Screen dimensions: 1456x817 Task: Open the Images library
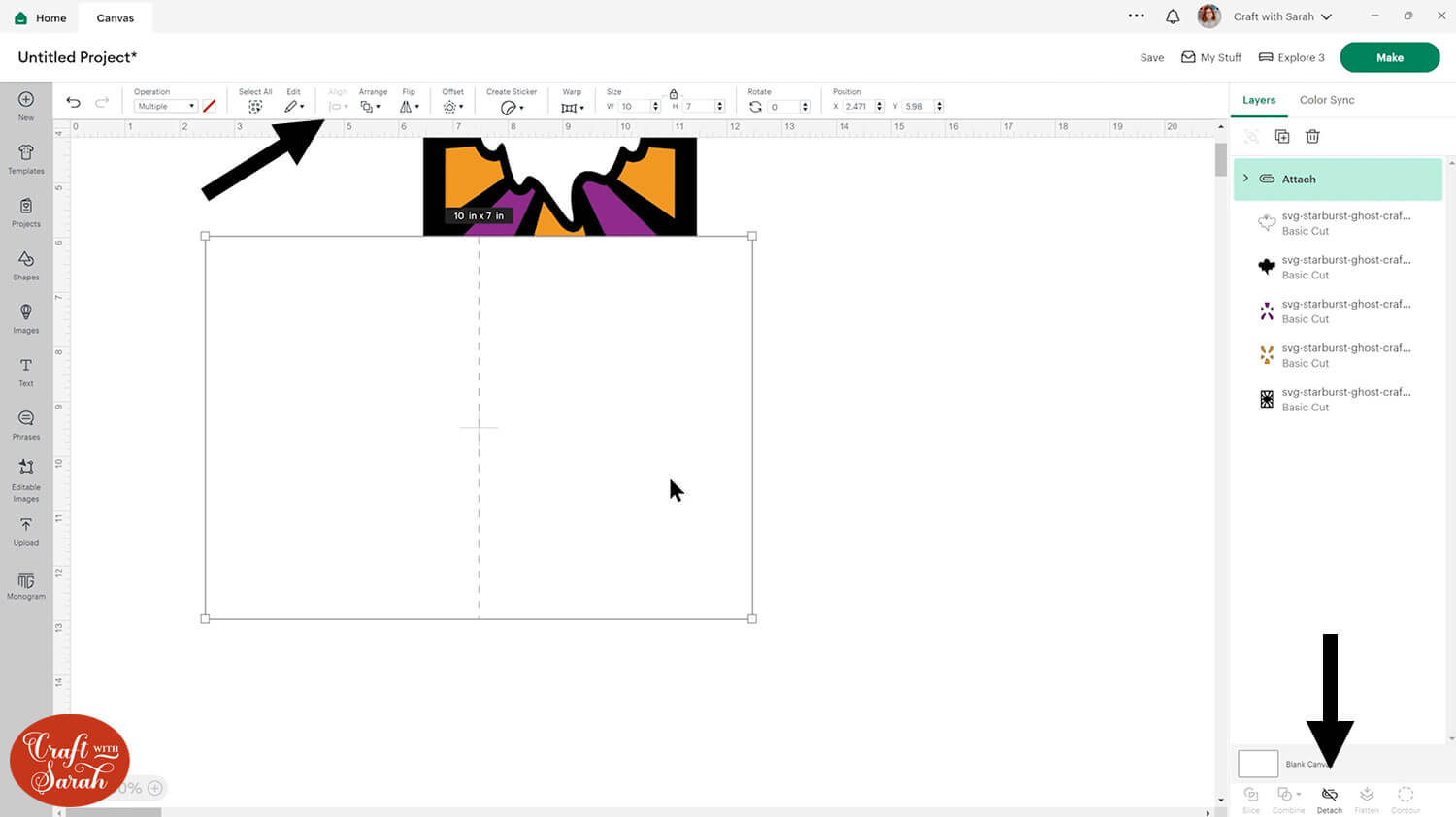click(x=26, y=318)
